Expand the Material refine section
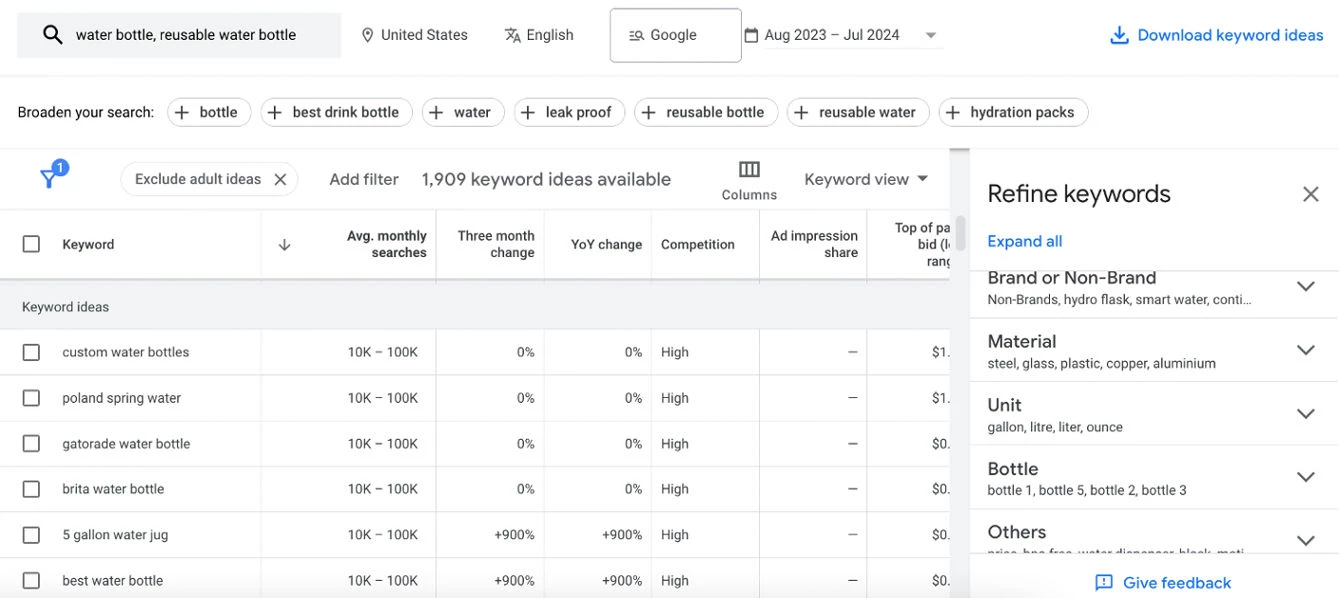Screen dimensions: 1339x598 pos(1305,350)
